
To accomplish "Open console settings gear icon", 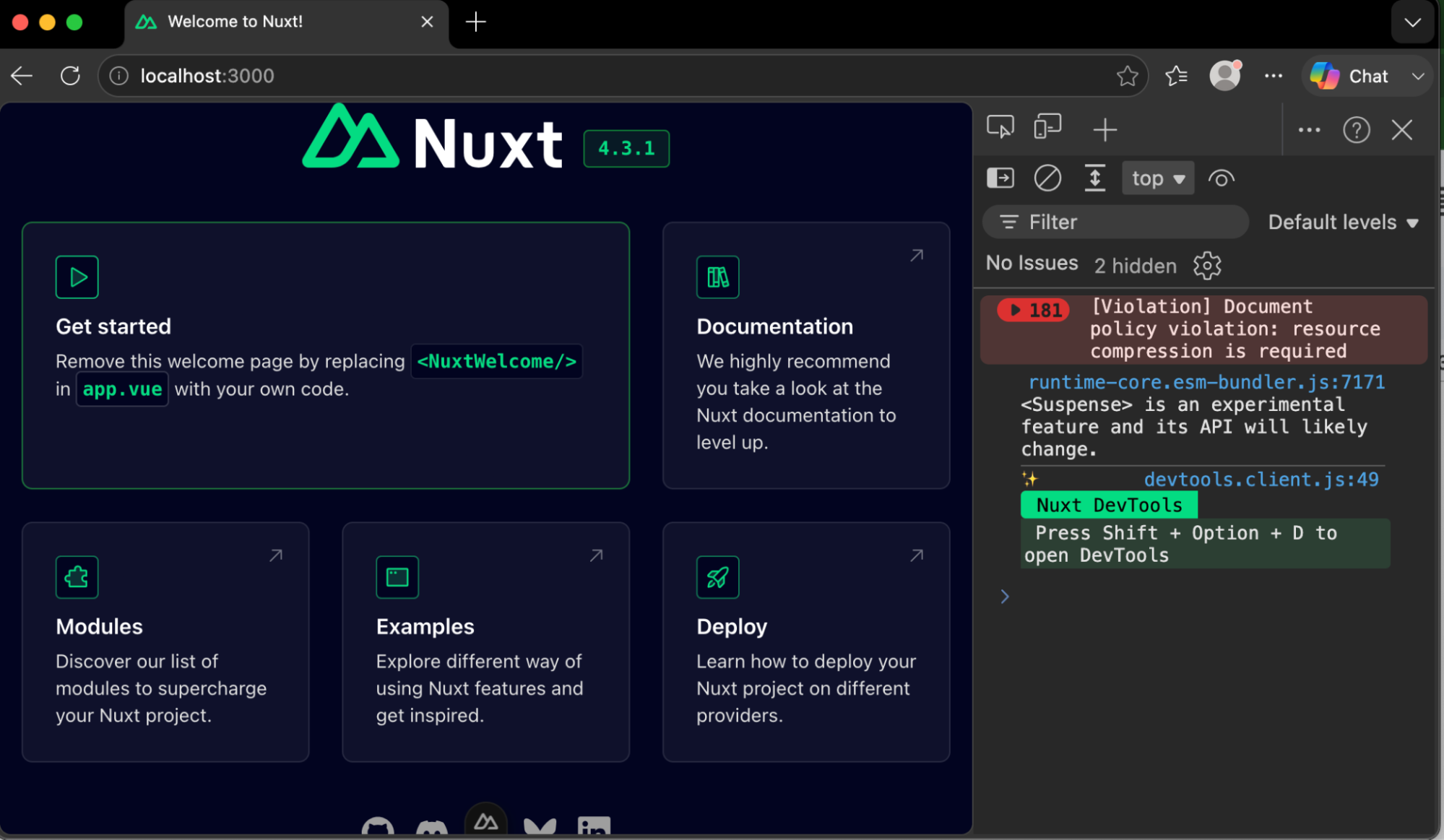I will pos(1207,266).
